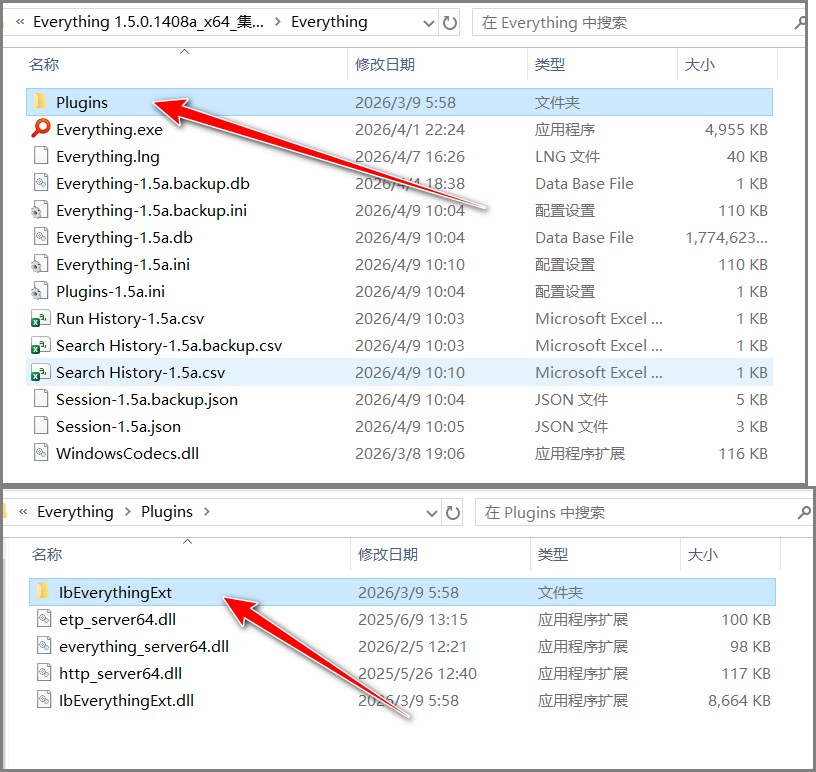Viewport: 816px width, 772px height.
Task: Click the Everything.exe magnifier icon
Action: click(41, 129)
